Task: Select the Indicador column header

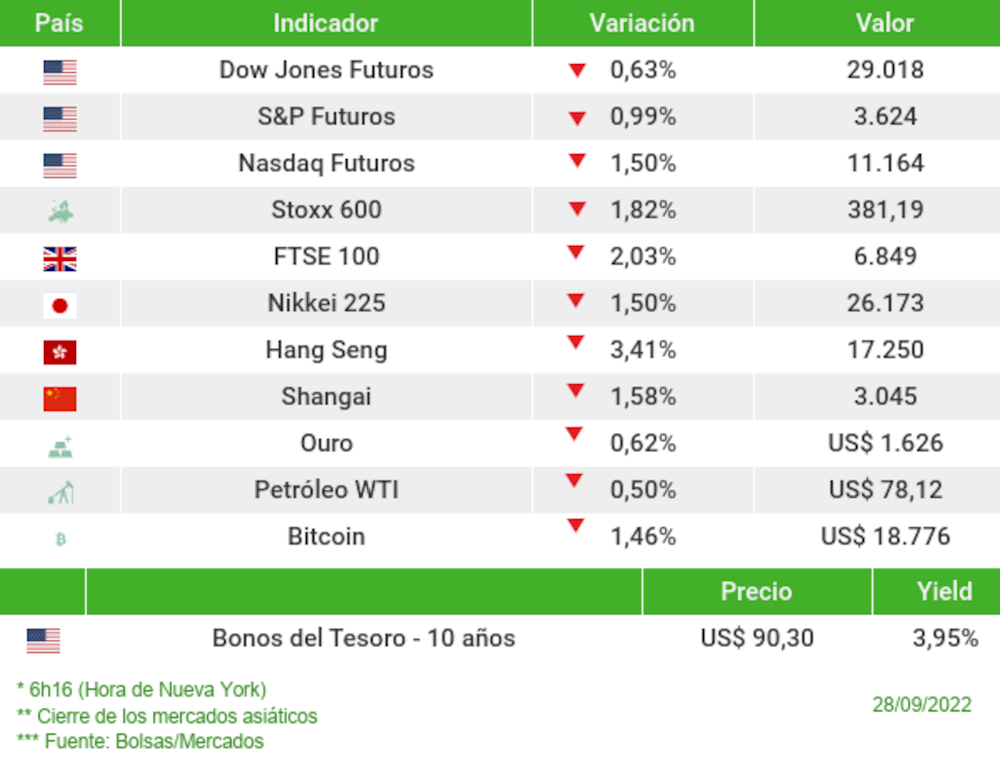Action: (x=326, y=23)
